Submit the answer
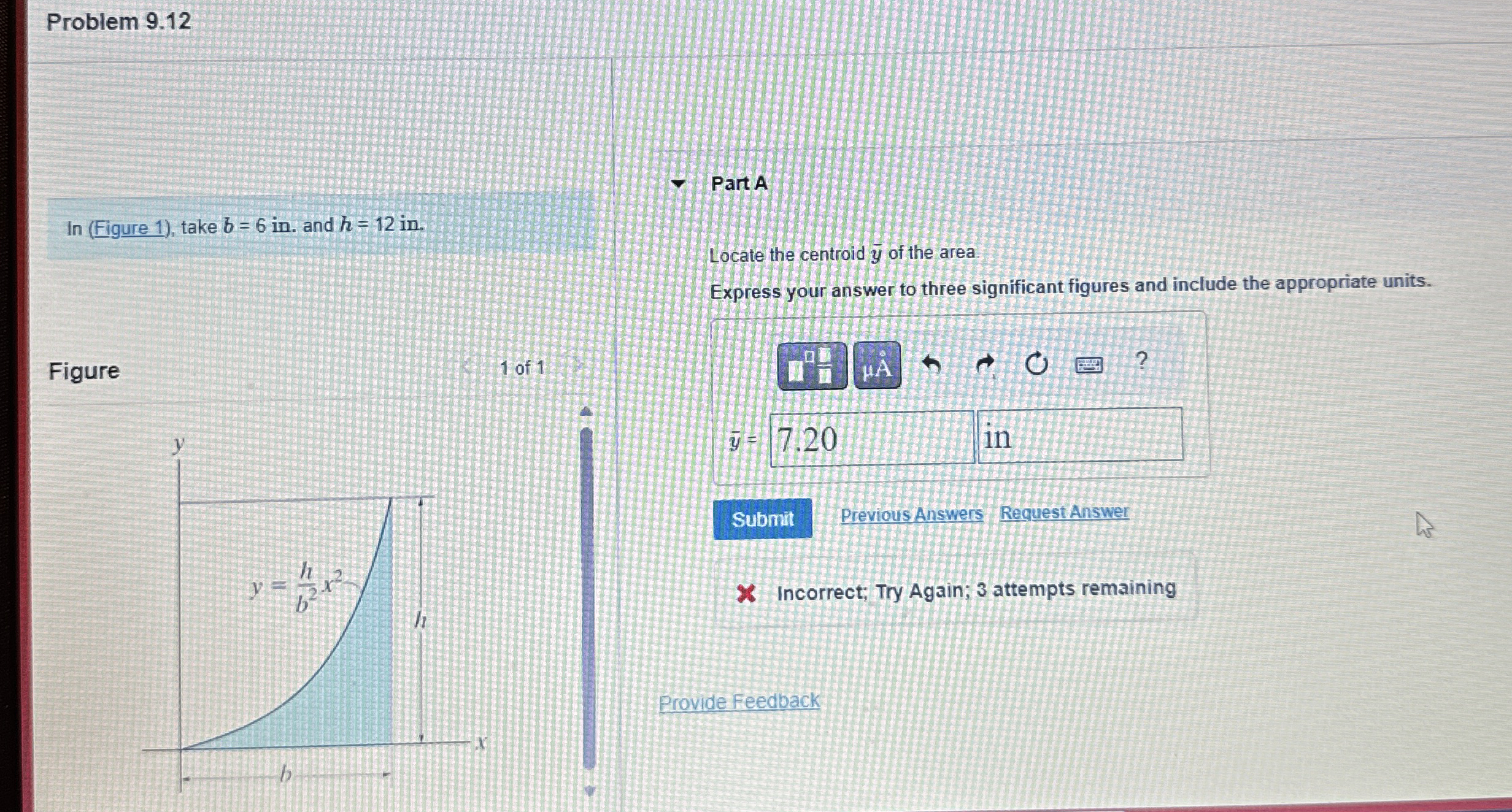 [763, 519]
